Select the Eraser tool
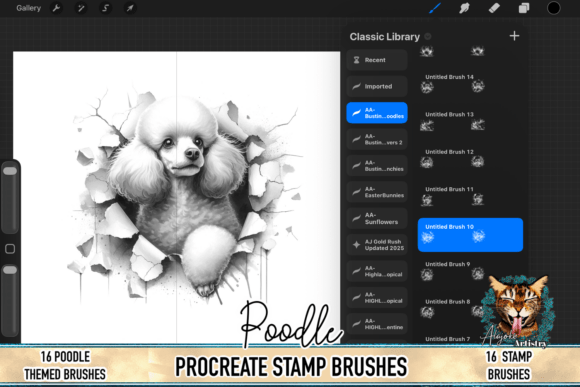The height and width of the screenshot is (387, 580). [x=494, y=8]
